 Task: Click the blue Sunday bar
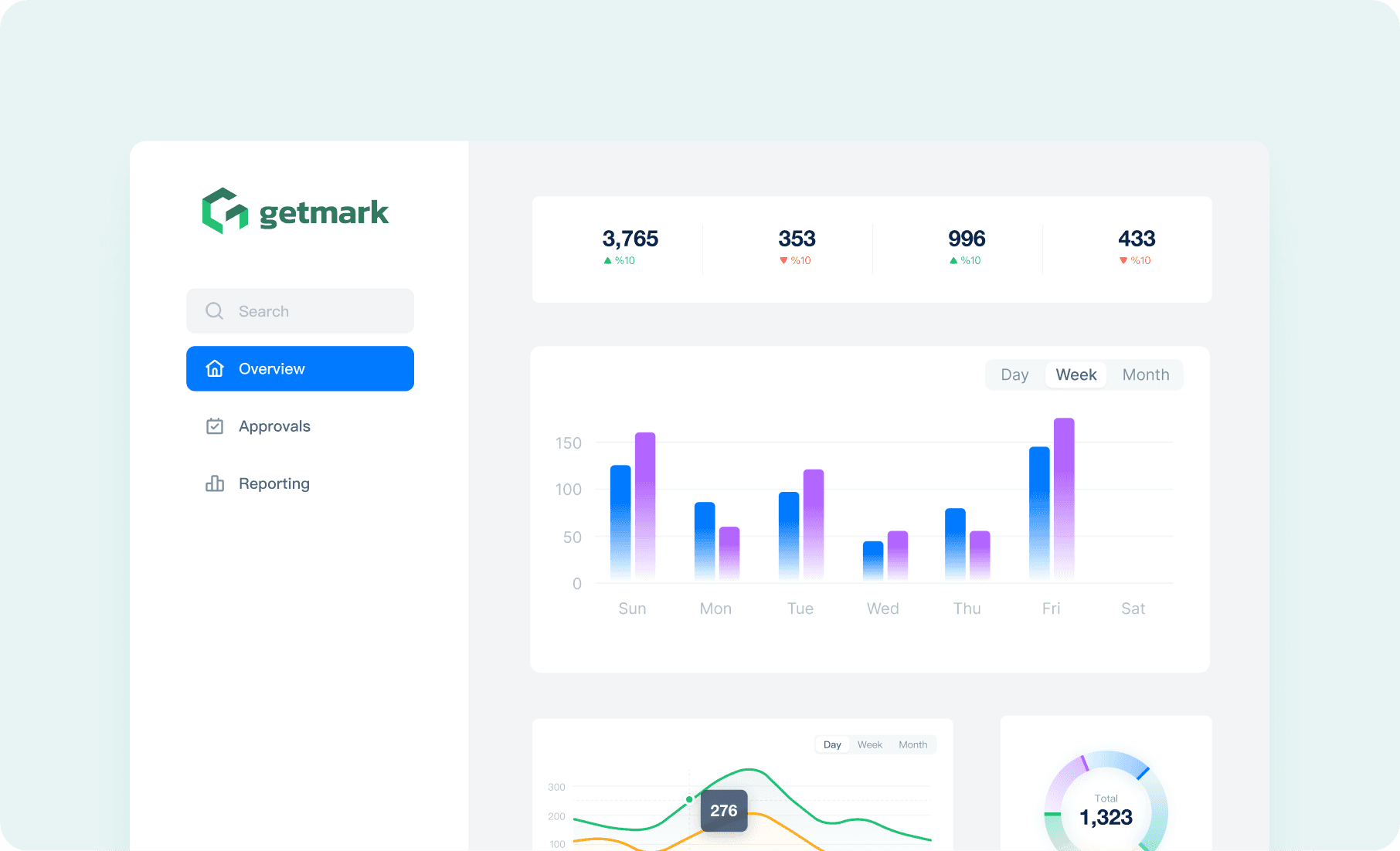click(x=620, y=523)
